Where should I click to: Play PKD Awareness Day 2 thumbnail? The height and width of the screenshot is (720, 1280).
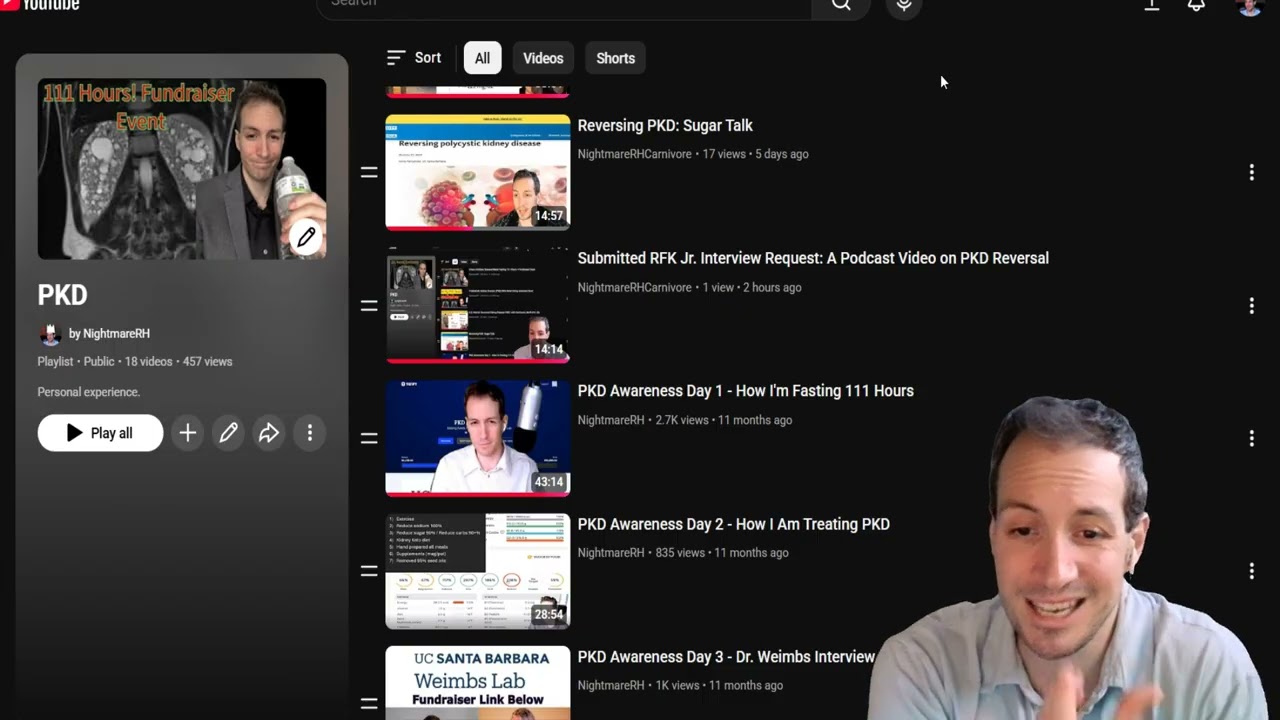(478, 571)
